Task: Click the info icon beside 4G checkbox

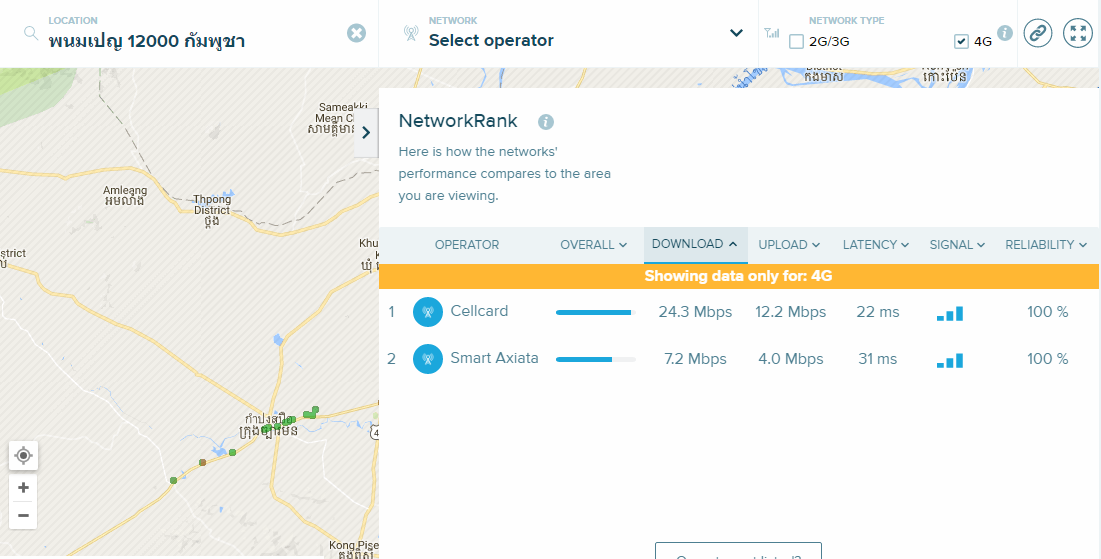Action: tap(1005, 33)
